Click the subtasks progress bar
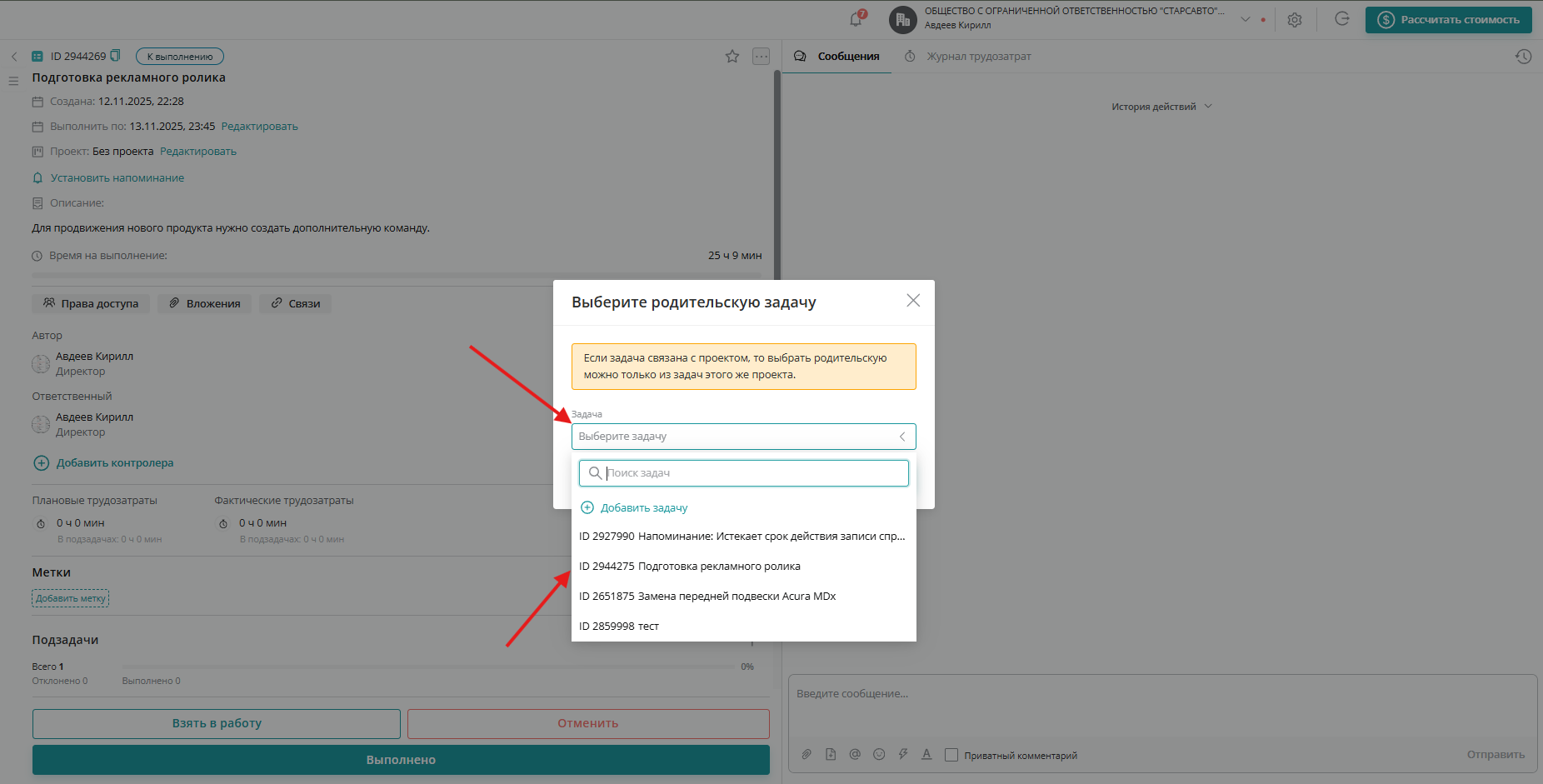Viewport: 1543px width, 784px height. pyautogui.click(x=429, y=667)
